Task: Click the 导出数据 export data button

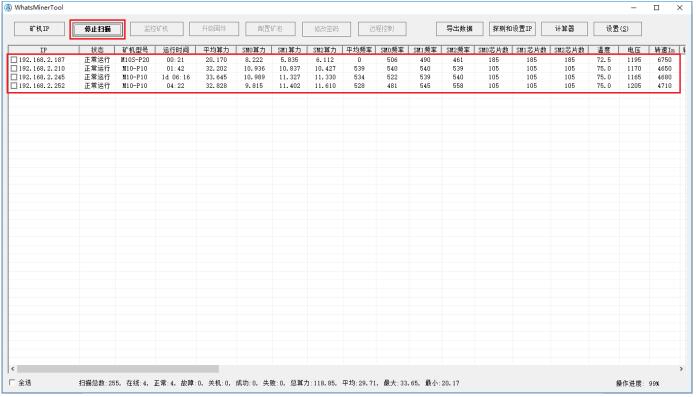Action: [459, 29]
